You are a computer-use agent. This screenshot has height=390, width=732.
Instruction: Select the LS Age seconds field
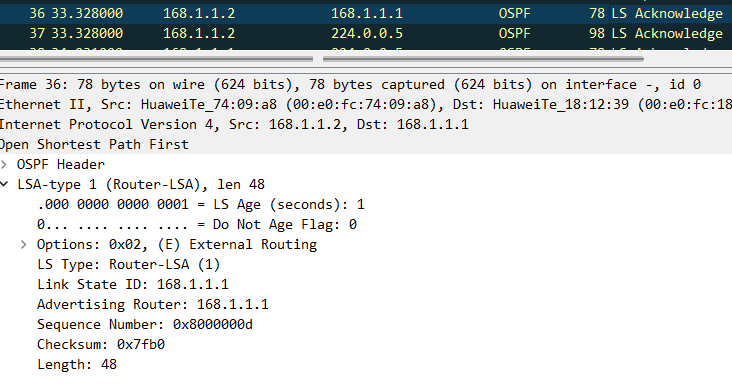[201, 205]
